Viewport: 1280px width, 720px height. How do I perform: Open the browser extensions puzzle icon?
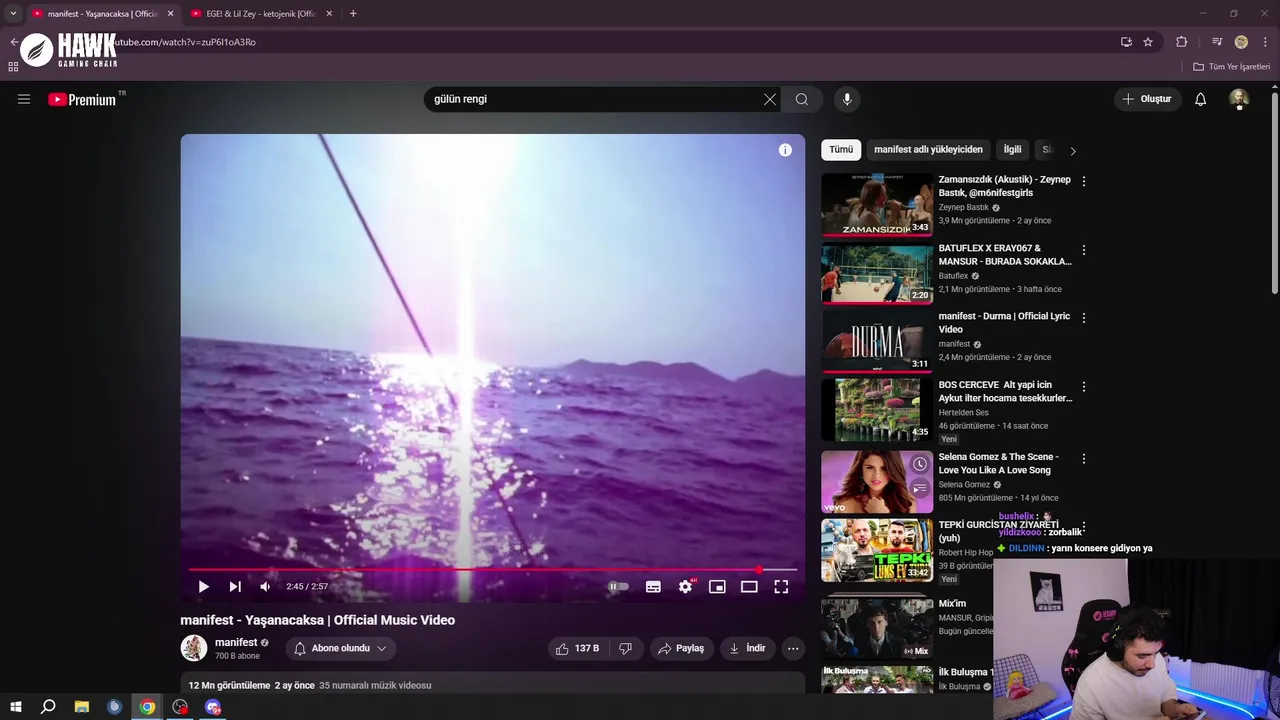pyautogui.click(x=1182, y=42)
